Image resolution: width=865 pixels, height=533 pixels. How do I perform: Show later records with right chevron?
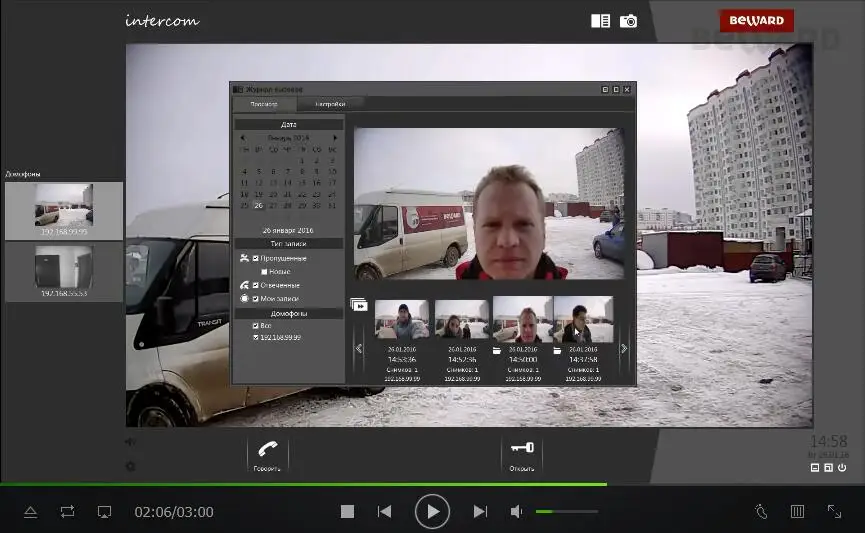coord(624,348)
